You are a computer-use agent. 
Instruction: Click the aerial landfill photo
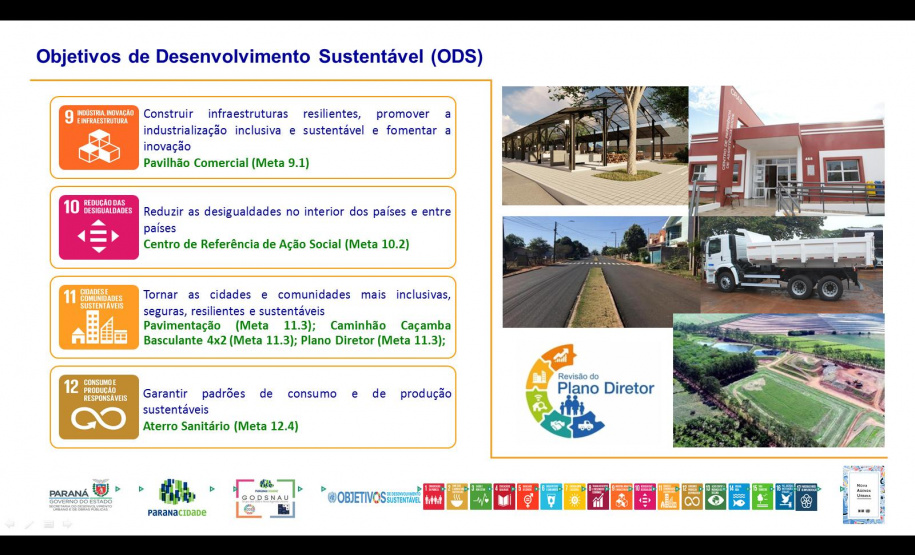coord(778,380)
